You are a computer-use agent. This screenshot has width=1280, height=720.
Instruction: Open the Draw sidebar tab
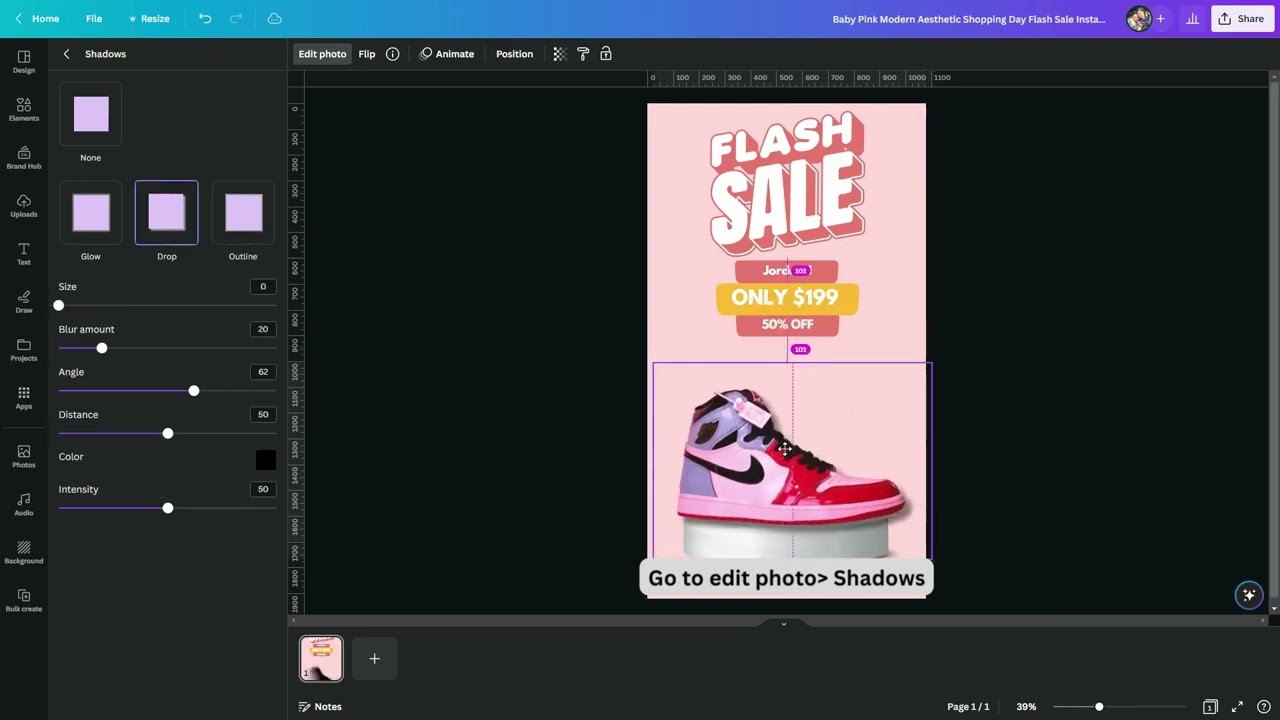tap(24, 301)
